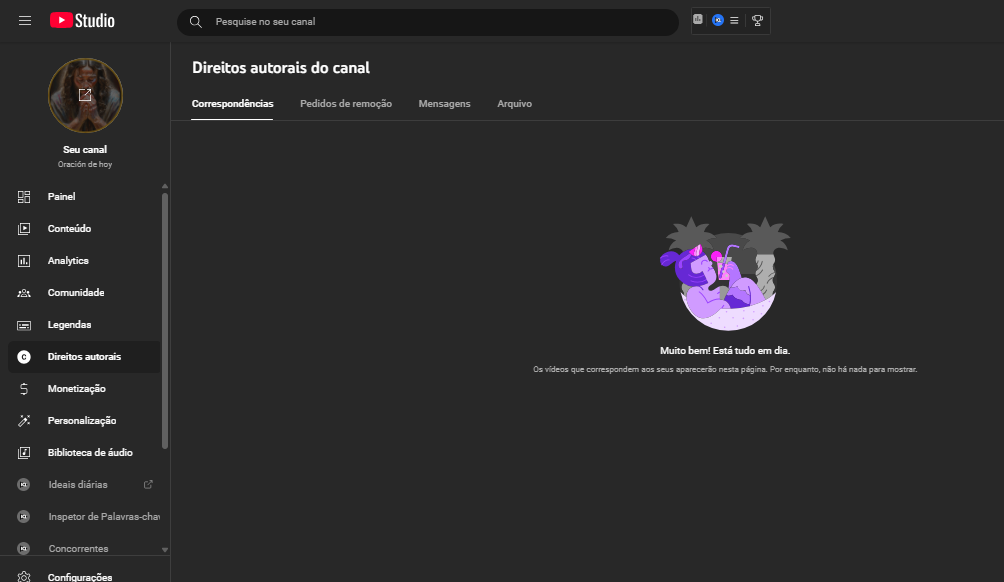
Task: Click the search magnifier icon
Action: click(196, 22)
